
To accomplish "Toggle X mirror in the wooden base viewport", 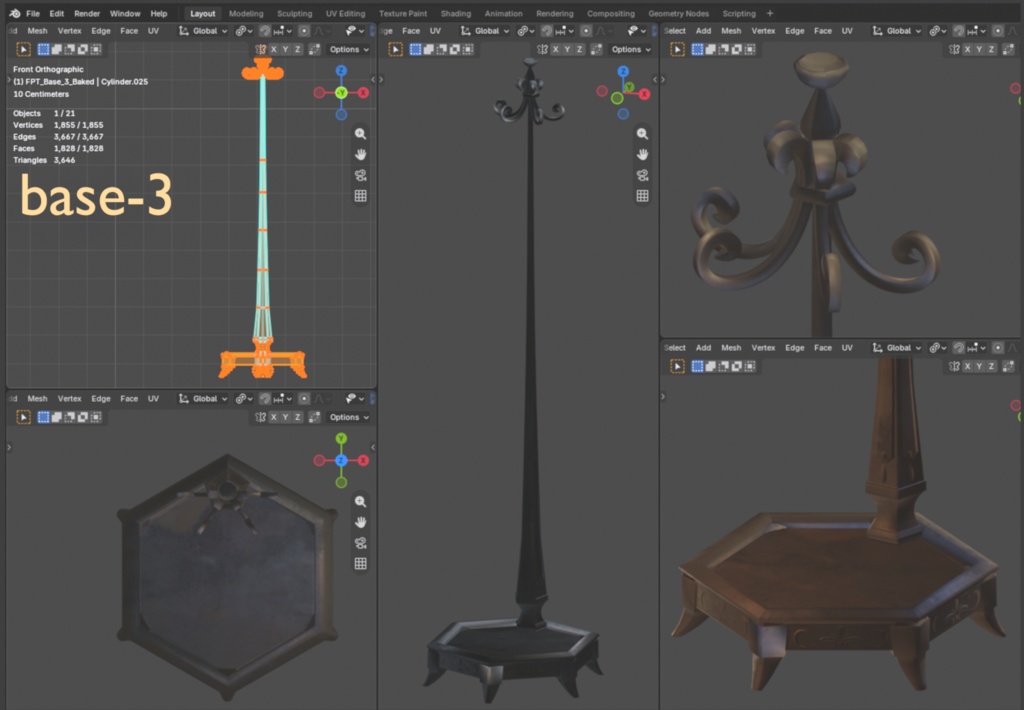I will [968, 366].
